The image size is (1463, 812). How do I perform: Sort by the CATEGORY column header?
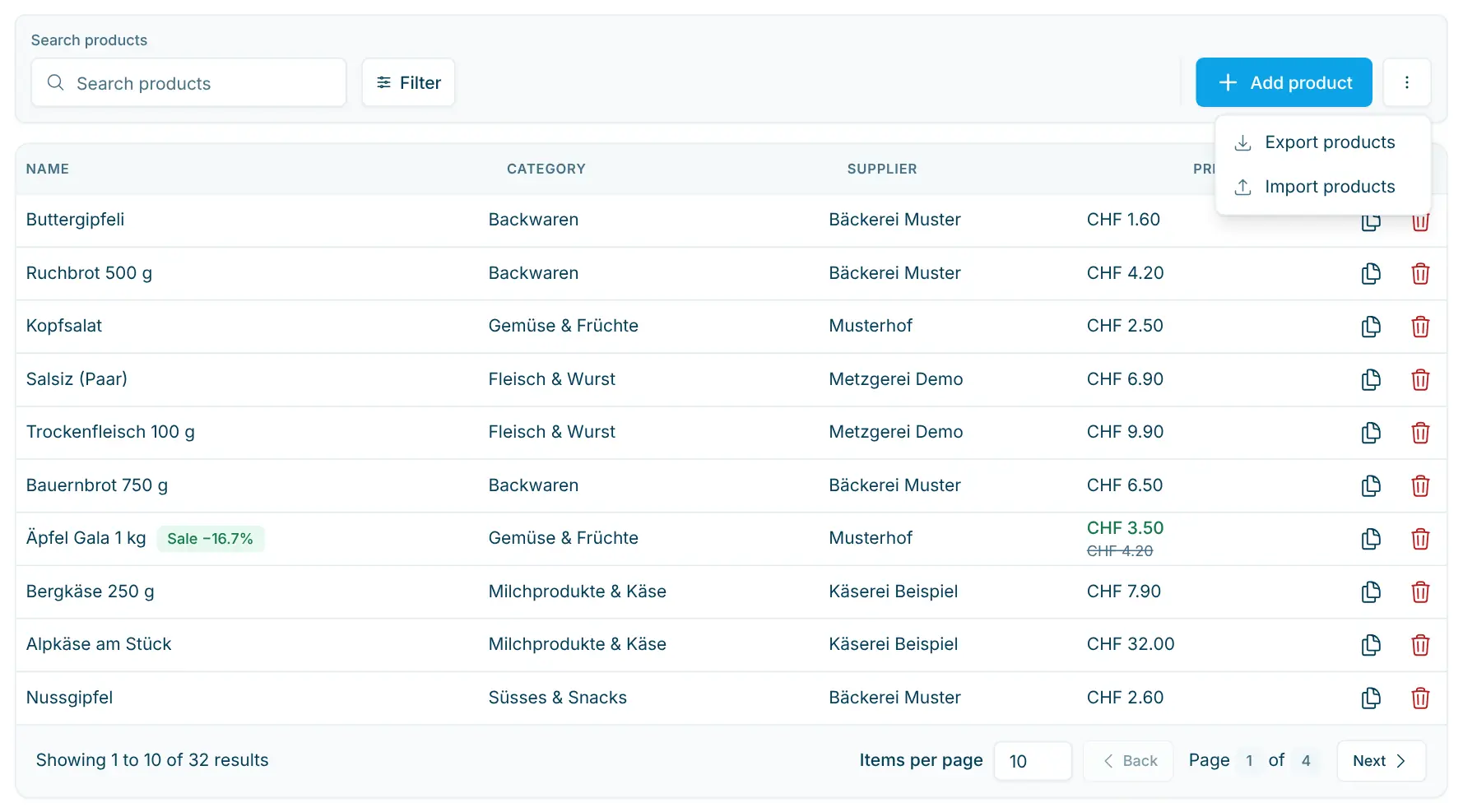click(546, 169)
